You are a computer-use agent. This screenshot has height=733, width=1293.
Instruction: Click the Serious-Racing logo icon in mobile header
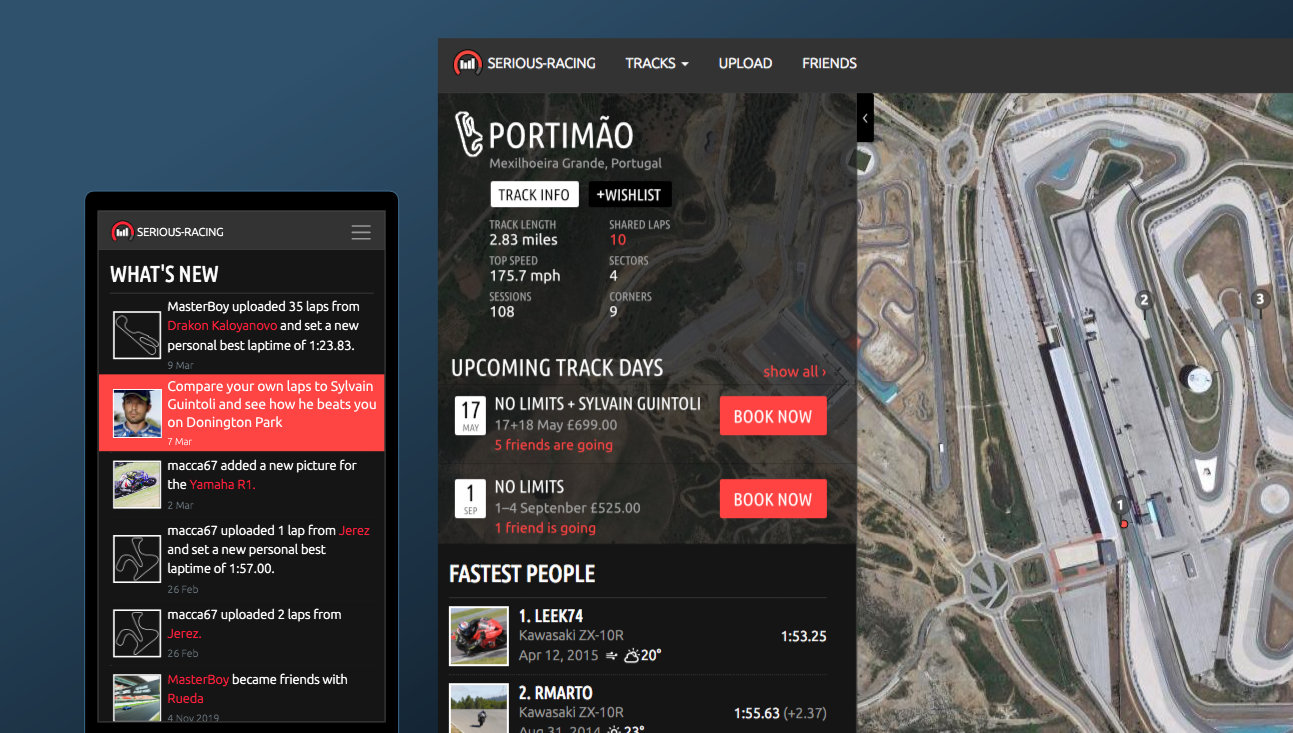(x=122, y=232)
